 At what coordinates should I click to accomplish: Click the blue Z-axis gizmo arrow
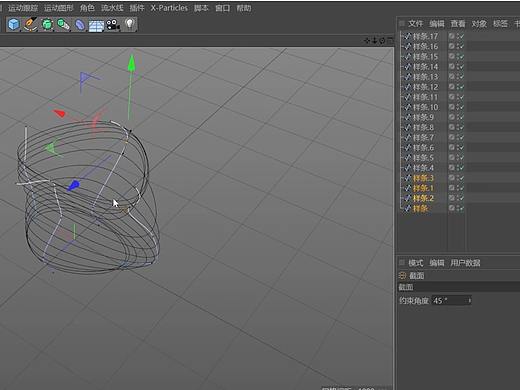[73, 185]
